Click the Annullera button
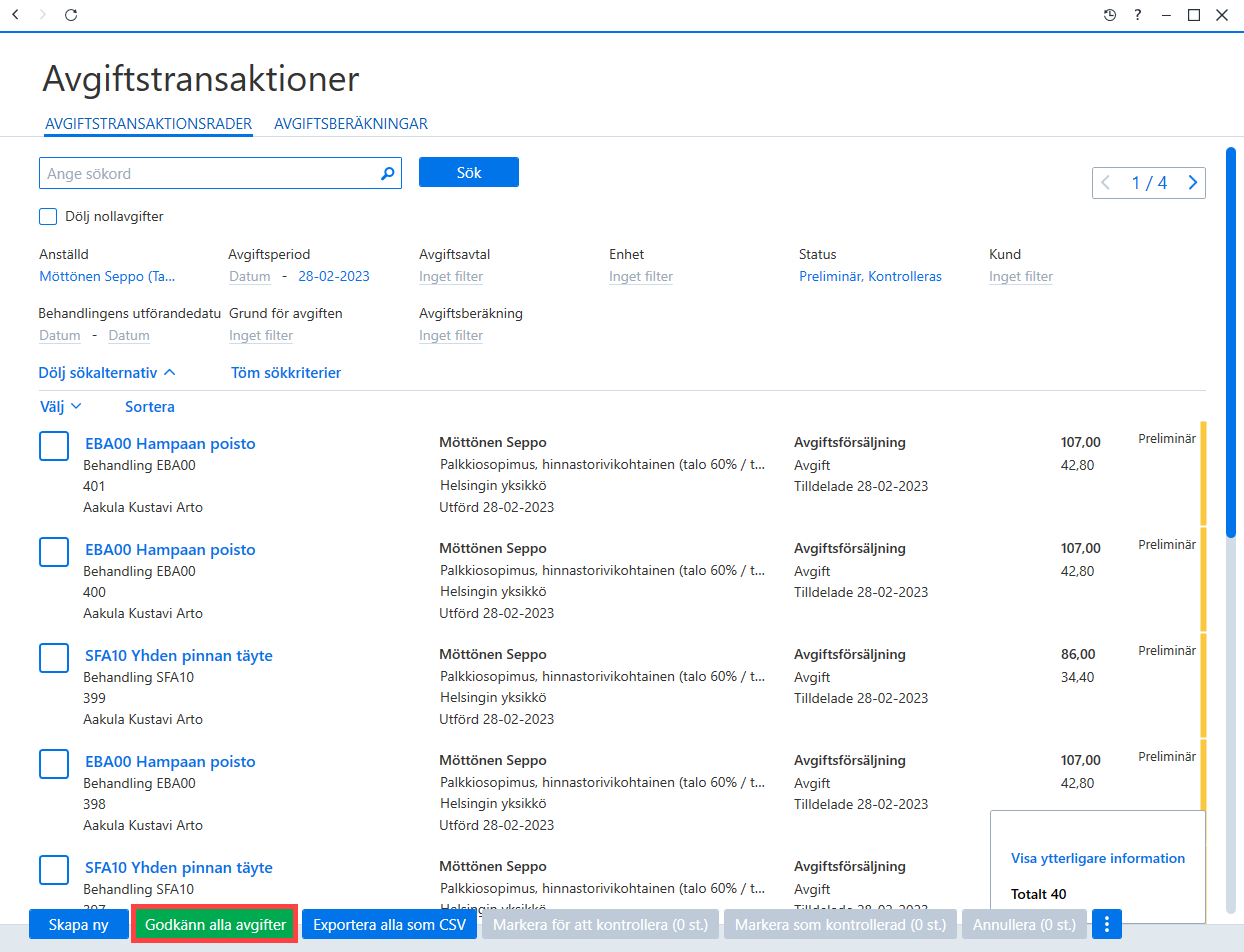Image resolution: width=1244 pixels, height=952 pixels. pyautogui.click(x=1025, y=925)
